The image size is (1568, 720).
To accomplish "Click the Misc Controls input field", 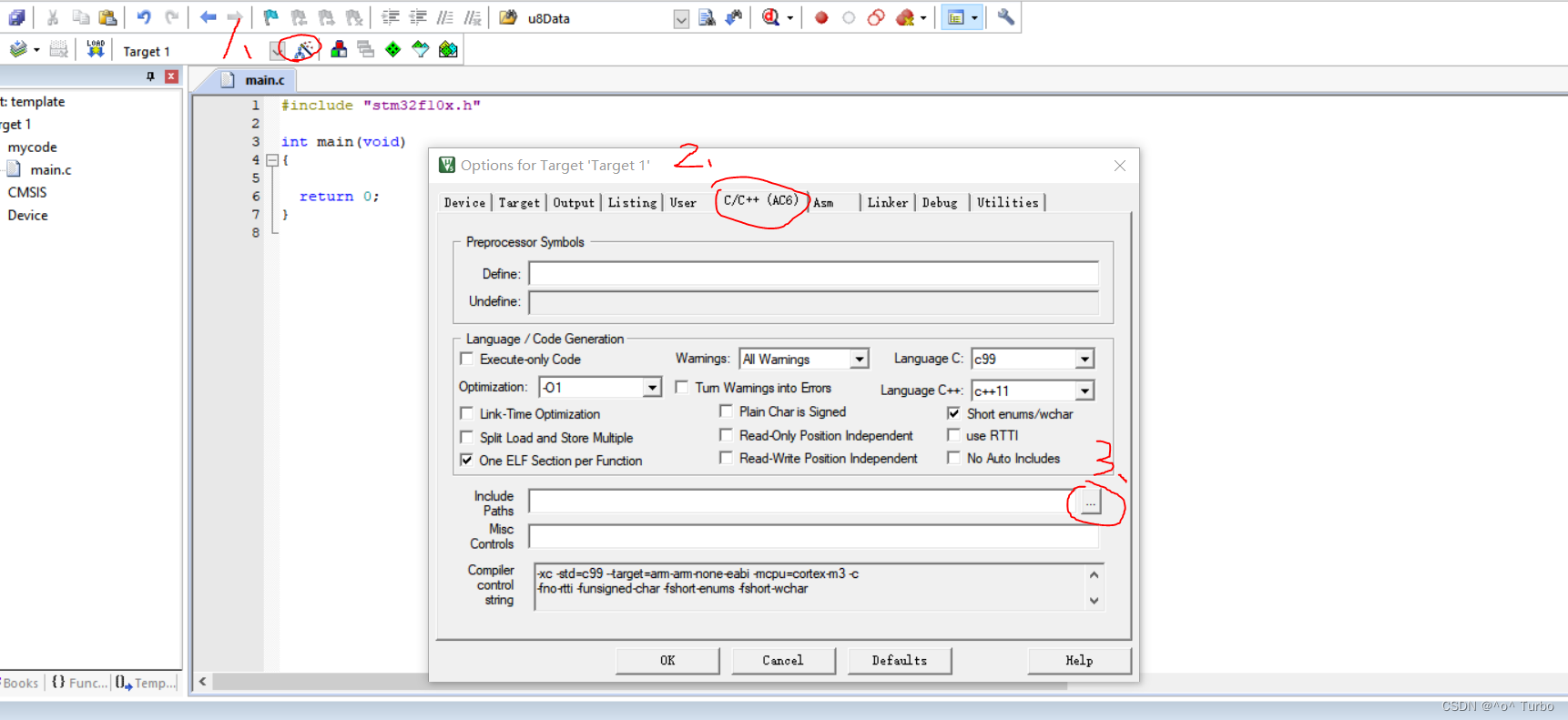I will tap(813, 536).
